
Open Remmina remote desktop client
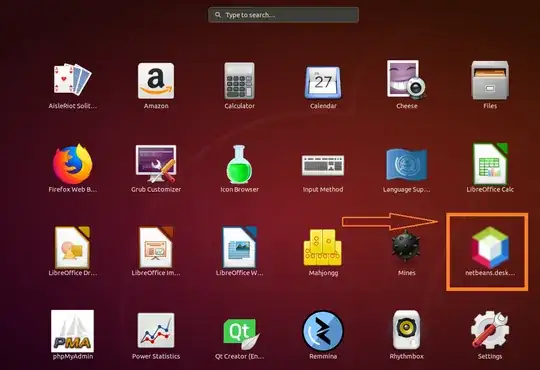click(x=323, y=331)
